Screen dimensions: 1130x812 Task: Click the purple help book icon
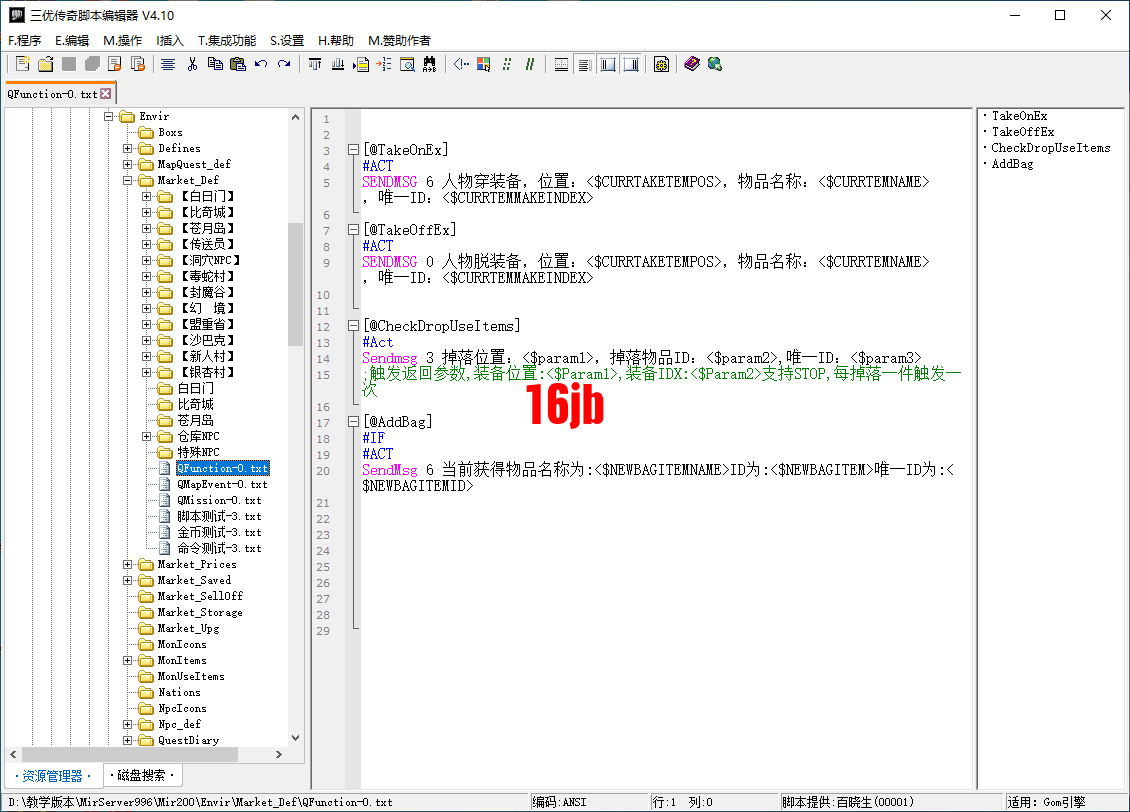tap(691, 64)
